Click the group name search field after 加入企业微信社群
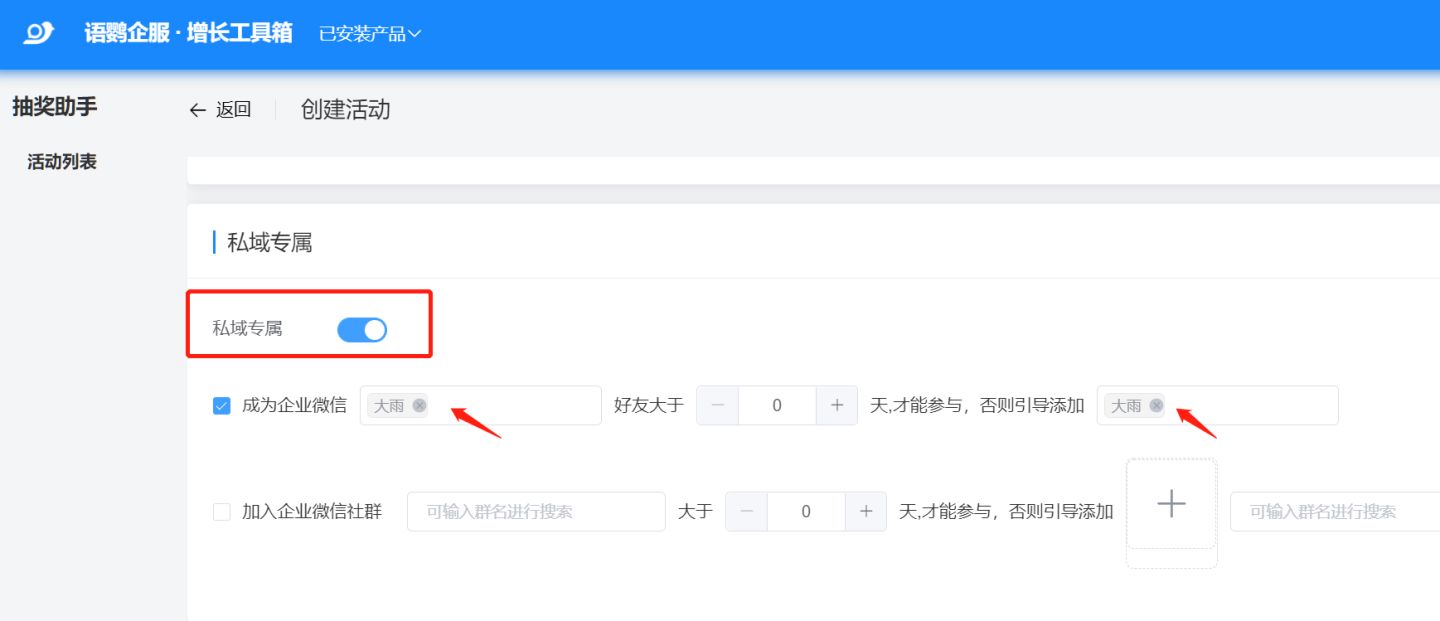Screen dimensions: 1440x621 point(536,511)
